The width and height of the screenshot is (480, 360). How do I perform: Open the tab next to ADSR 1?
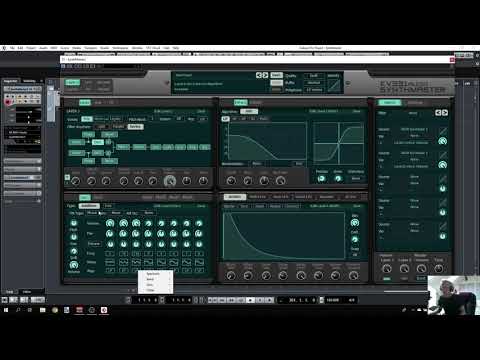click(x=257, y=197)
